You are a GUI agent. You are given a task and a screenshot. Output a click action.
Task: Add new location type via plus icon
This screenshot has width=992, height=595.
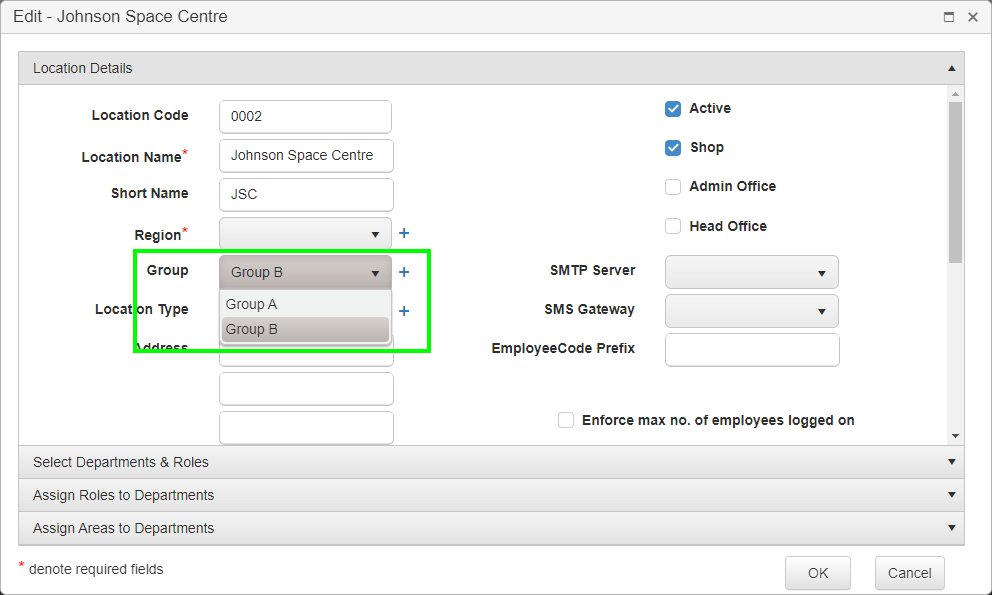click(x=404, y=311)
